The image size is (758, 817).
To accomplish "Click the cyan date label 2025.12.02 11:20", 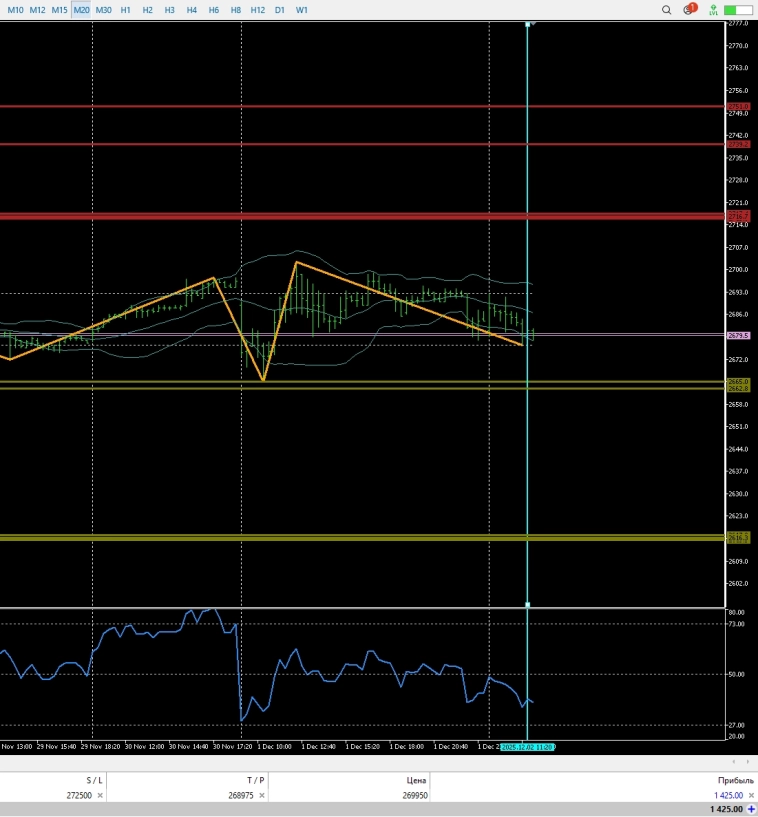I will tap(528, 747).
